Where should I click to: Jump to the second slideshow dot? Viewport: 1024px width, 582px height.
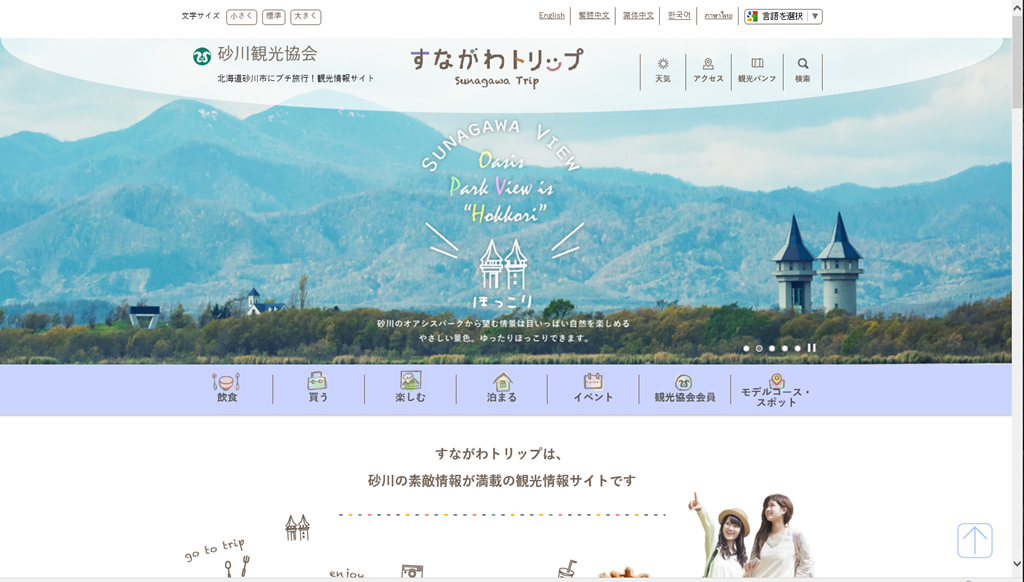point(759,348)
